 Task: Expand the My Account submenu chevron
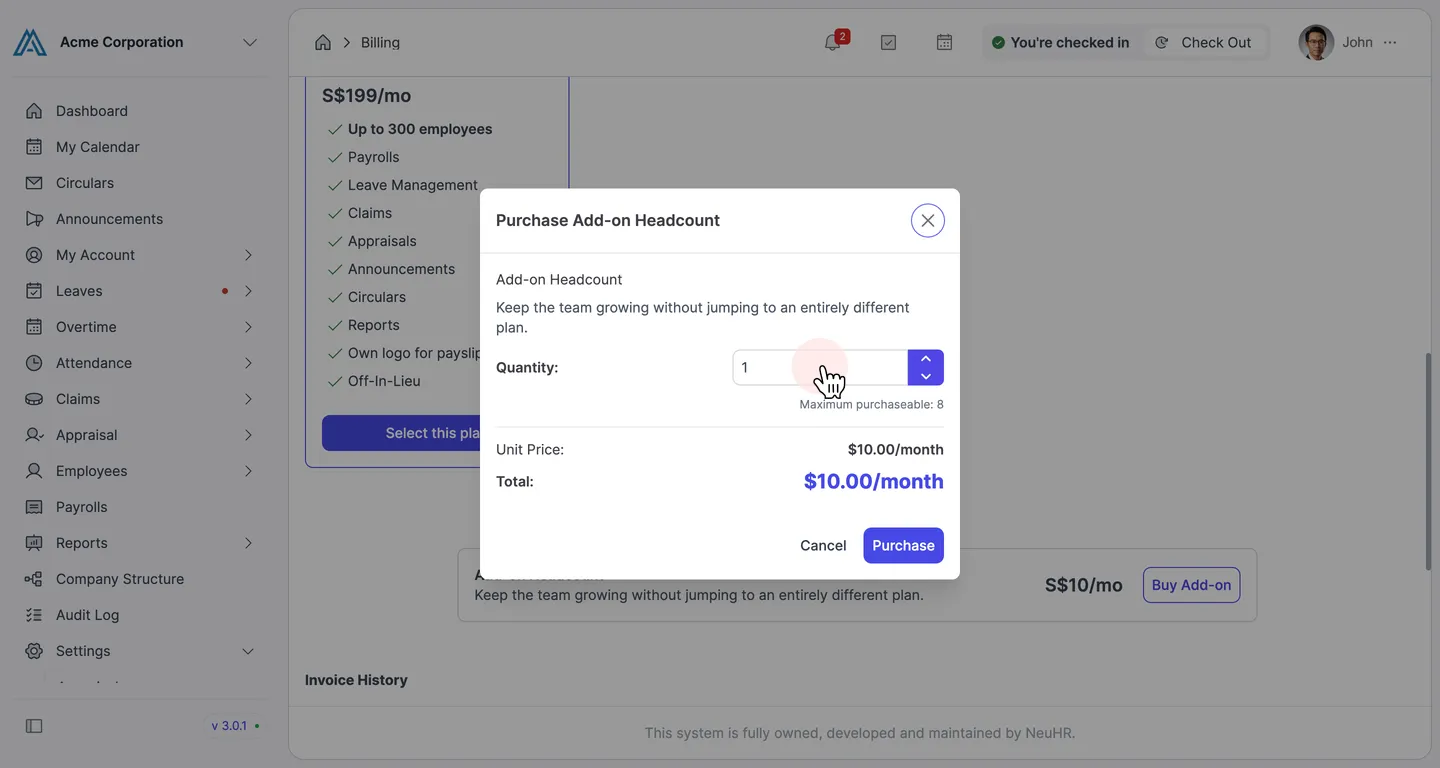pos(248,255)
